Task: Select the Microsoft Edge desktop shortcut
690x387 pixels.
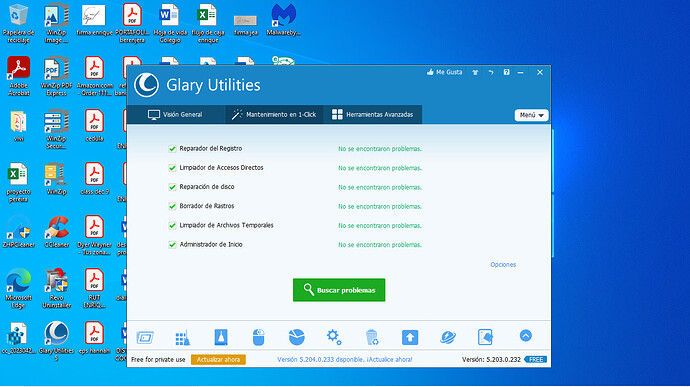Action: (18, 288)
